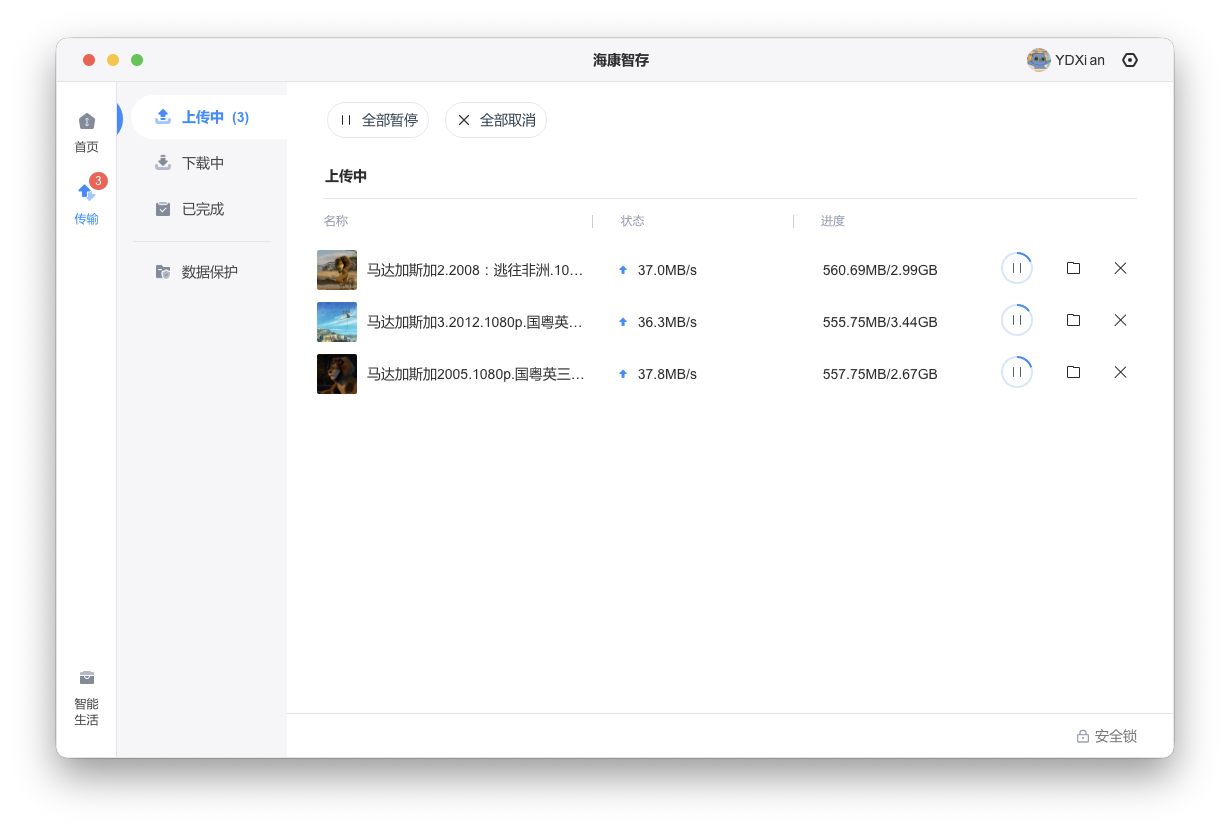The height and width of the screenshot is (832, 1230).
Task: Click the 全部暂停 button
Action: coord(378,120)
